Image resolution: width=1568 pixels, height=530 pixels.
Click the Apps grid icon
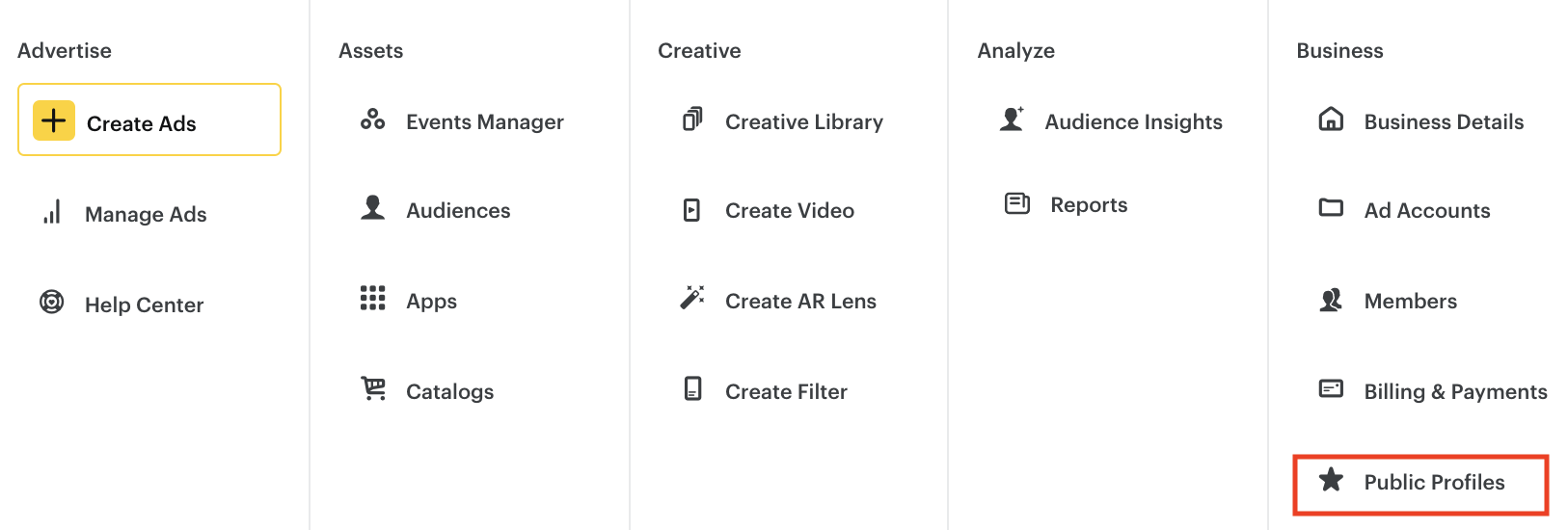(x=372, y=299)
